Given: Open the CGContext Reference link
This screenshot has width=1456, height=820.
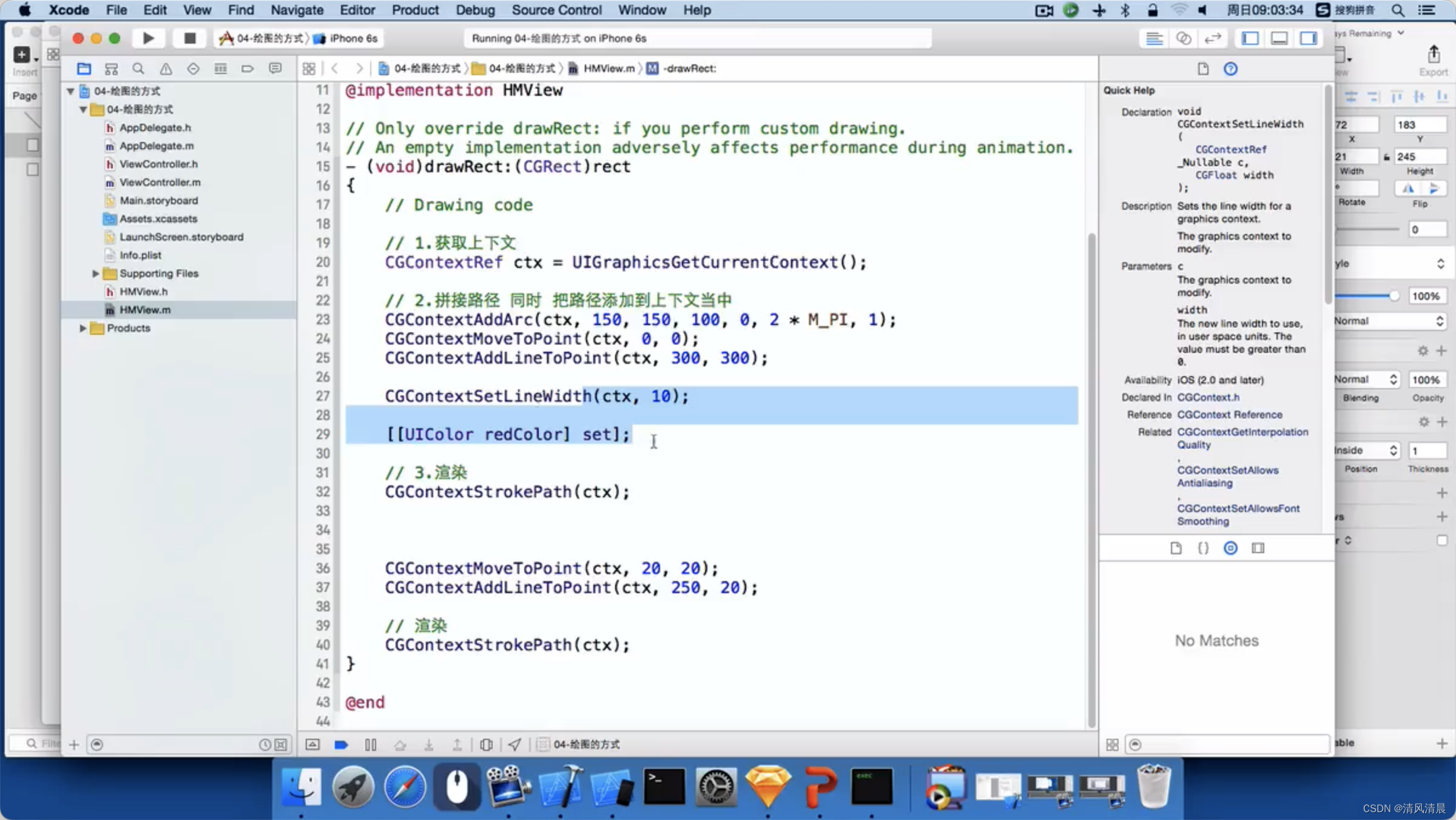Looking at the screenshot, I should coord(1230,414).
